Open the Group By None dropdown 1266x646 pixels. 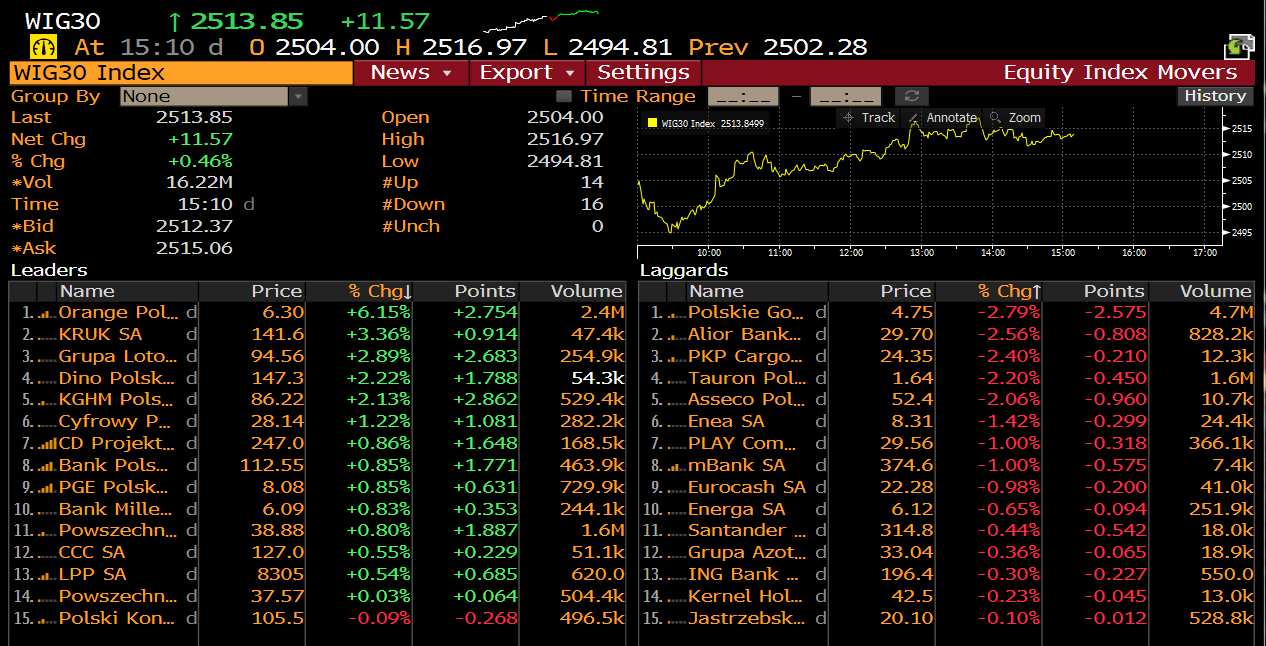(213, 97)
